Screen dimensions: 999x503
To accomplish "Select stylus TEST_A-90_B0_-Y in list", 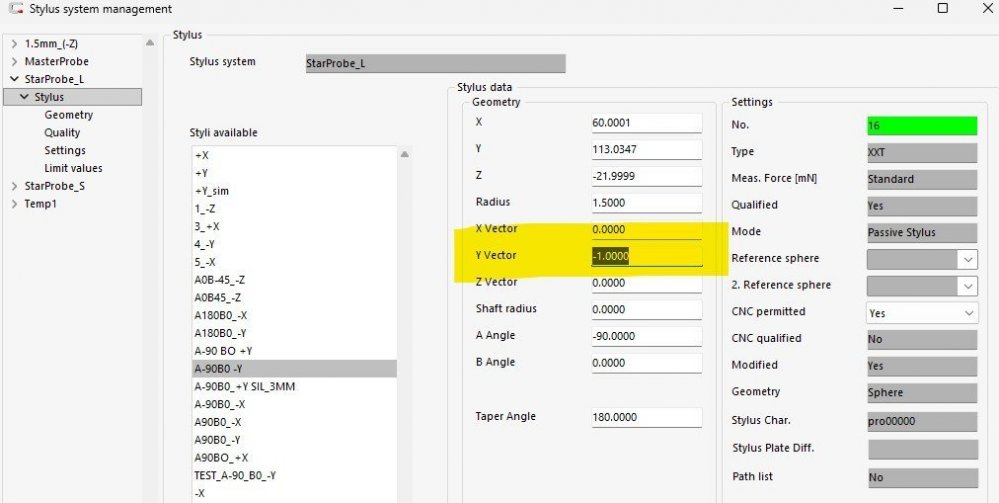I will [235, 475].
